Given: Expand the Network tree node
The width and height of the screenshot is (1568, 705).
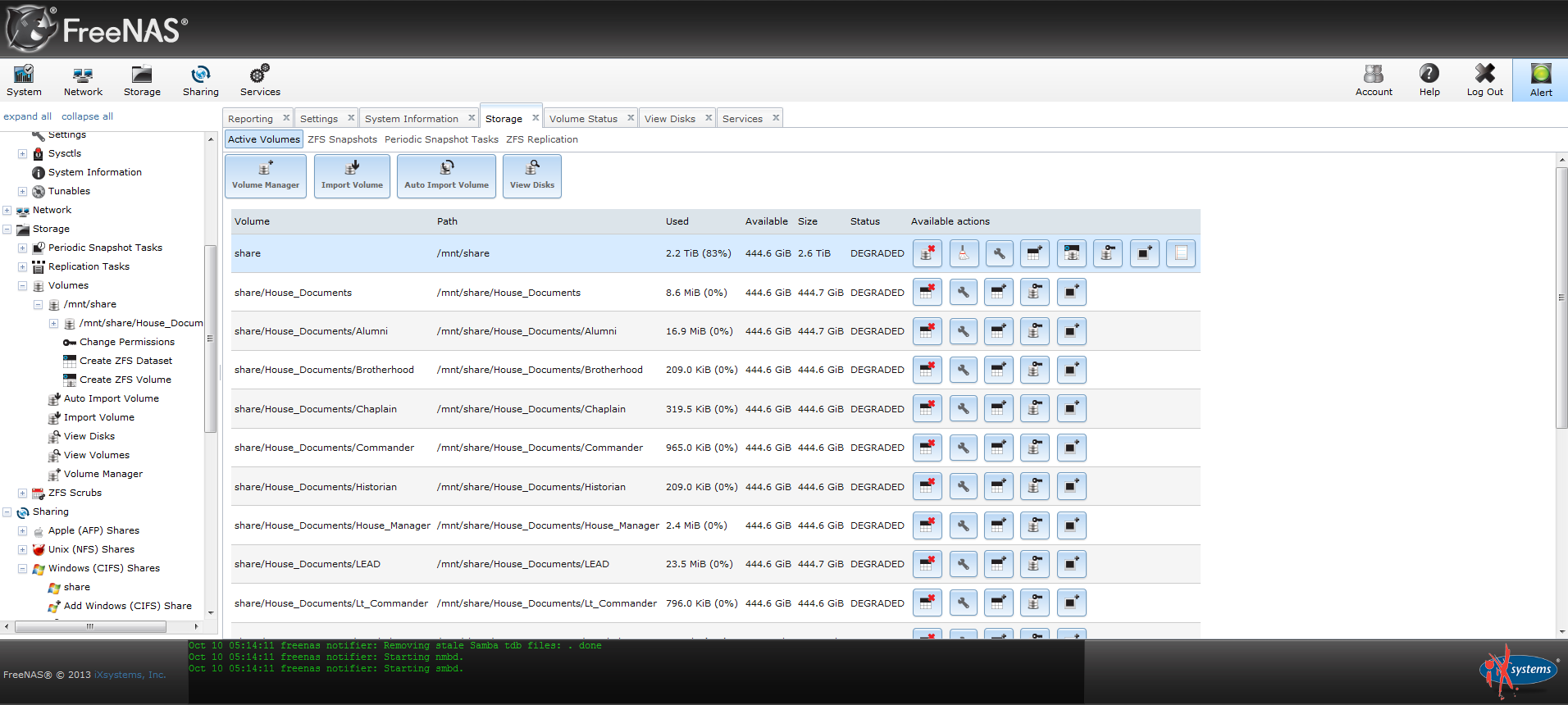Looking at the screenshot, I should tap(7, 211).
